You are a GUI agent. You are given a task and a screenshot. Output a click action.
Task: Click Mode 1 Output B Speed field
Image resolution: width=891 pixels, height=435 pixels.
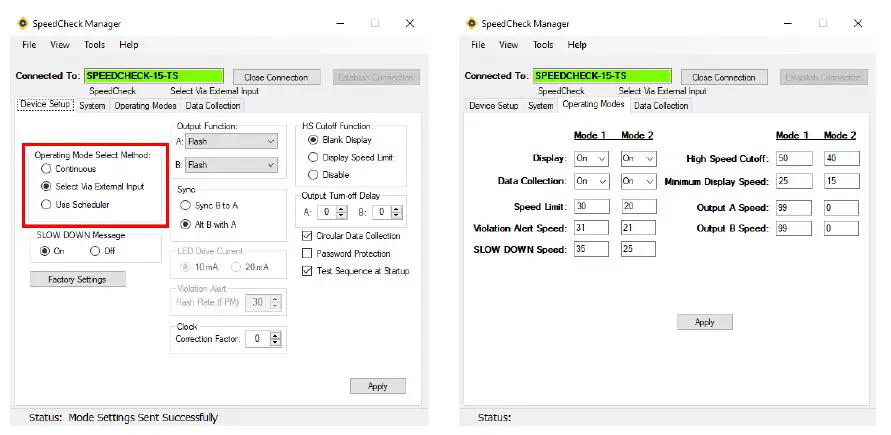(794, 228)
